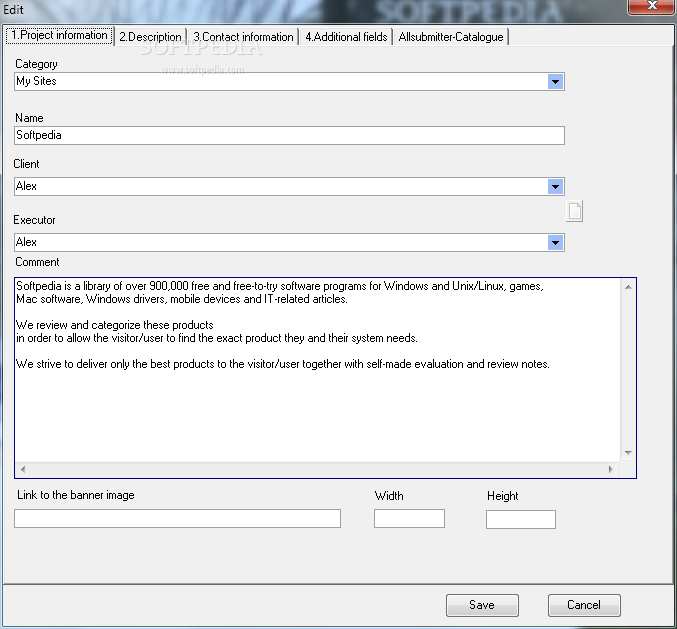Click the Width input box
The width and height of the screenshot is (677, 629).
(409, 518)
